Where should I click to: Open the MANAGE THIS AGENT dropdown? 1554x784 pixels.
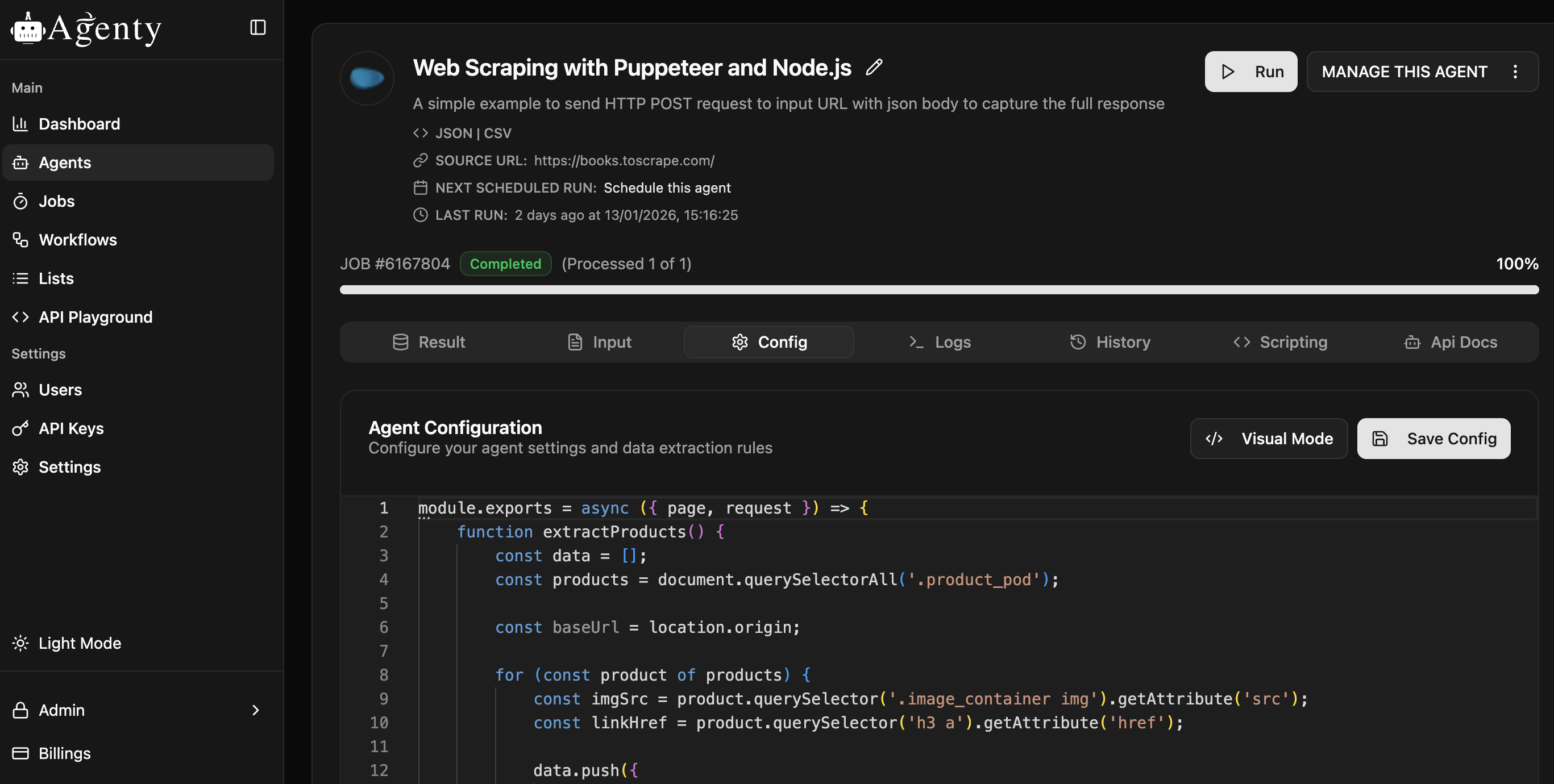click(1404, 72)
